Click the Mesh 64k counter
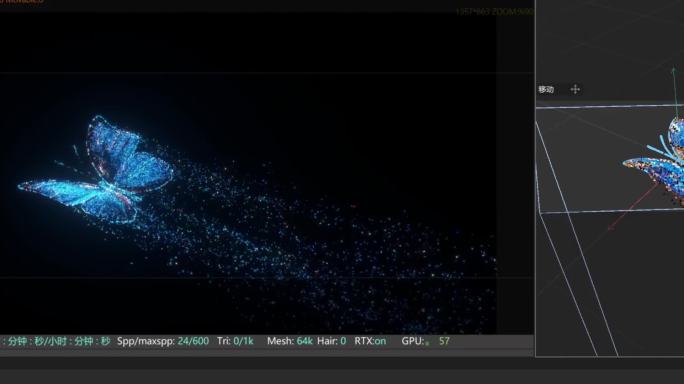Viewport: 684px width, 384px height. [x=290, y=341]
